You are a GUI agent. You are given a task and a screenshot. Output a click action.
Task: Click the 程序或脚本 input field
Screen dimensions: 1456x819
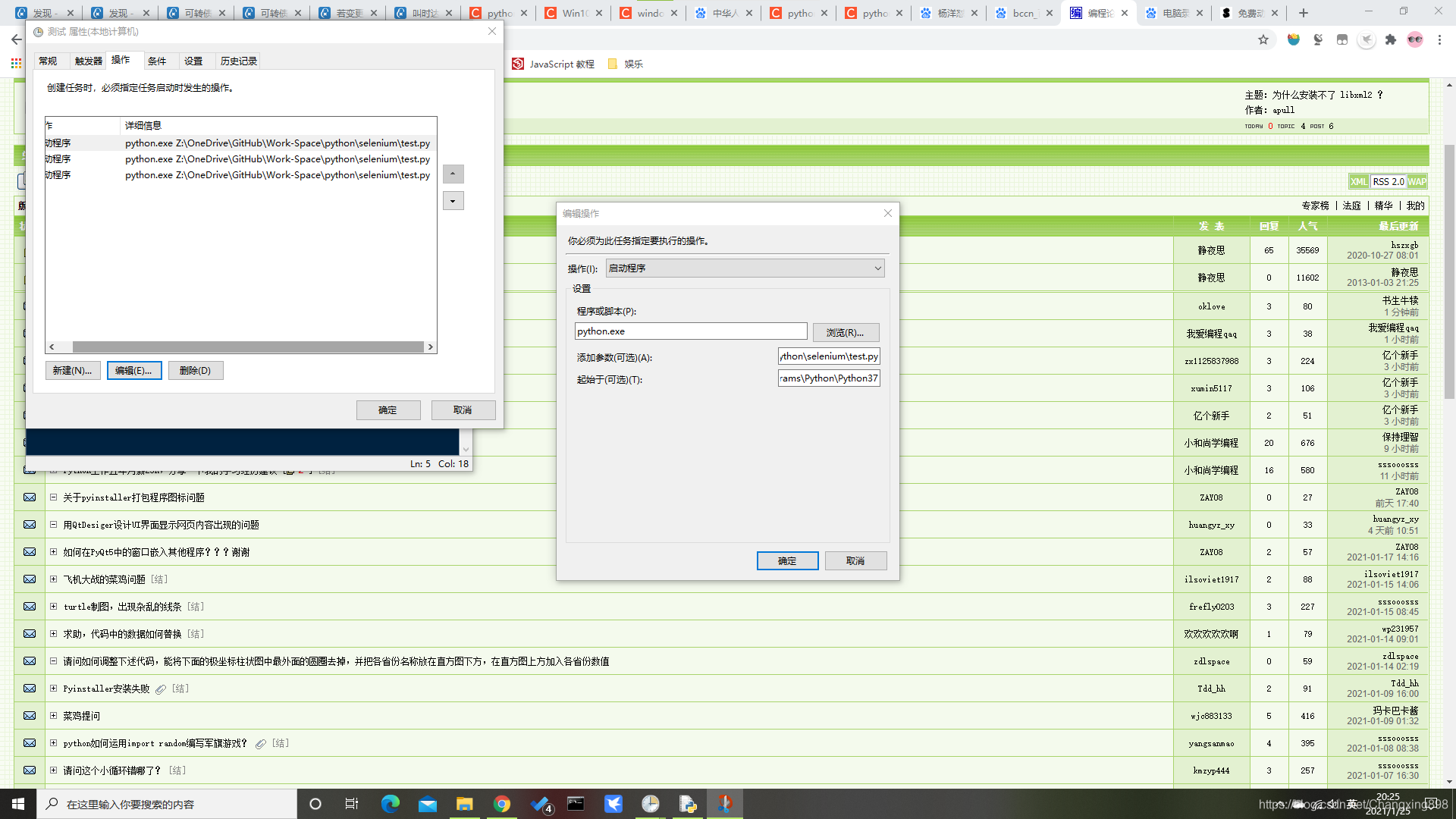coord(690,331)
